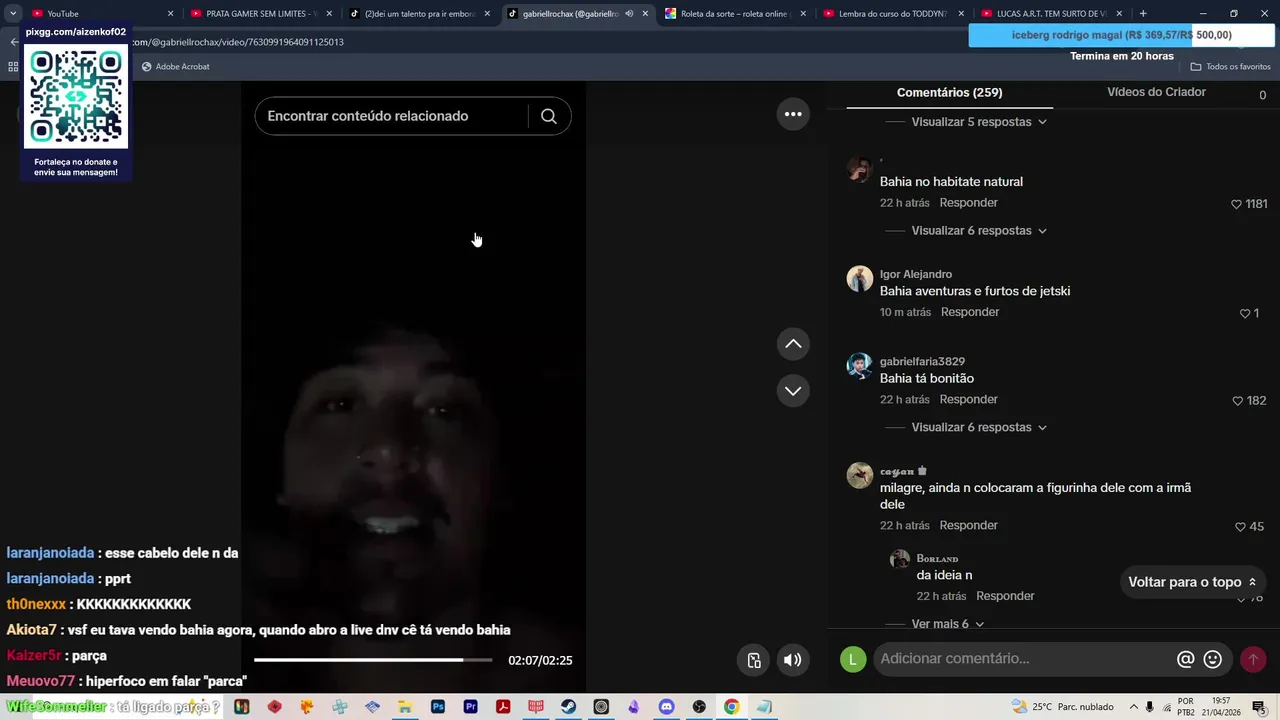Open Igor Alejandro's profile name
The width and height of the screenshot is (1280, 720).
pos(916,274)
